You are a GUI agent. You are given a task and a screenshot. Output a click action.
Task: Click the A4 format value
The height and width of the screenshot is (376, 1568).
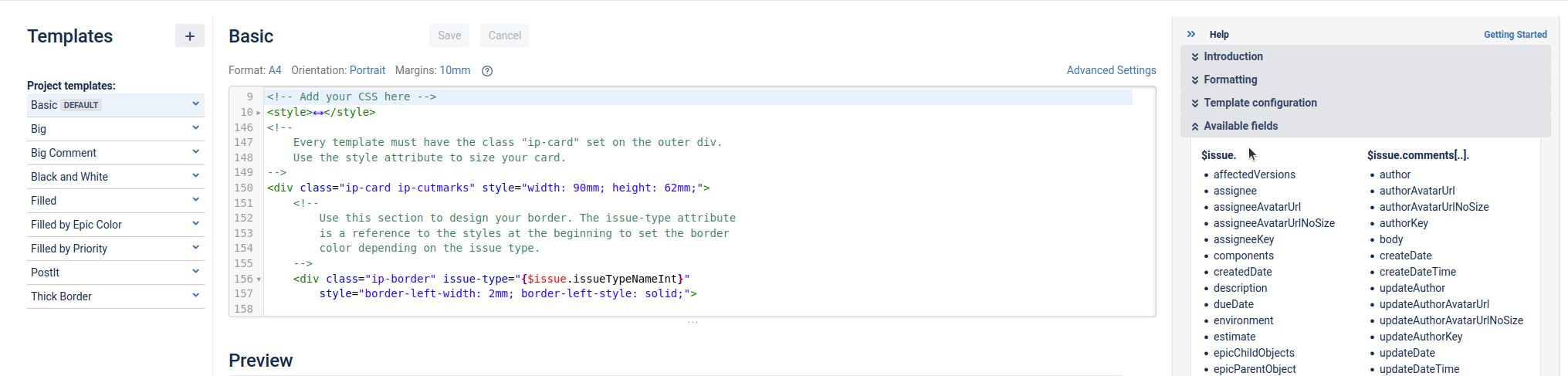coord(275,70)
